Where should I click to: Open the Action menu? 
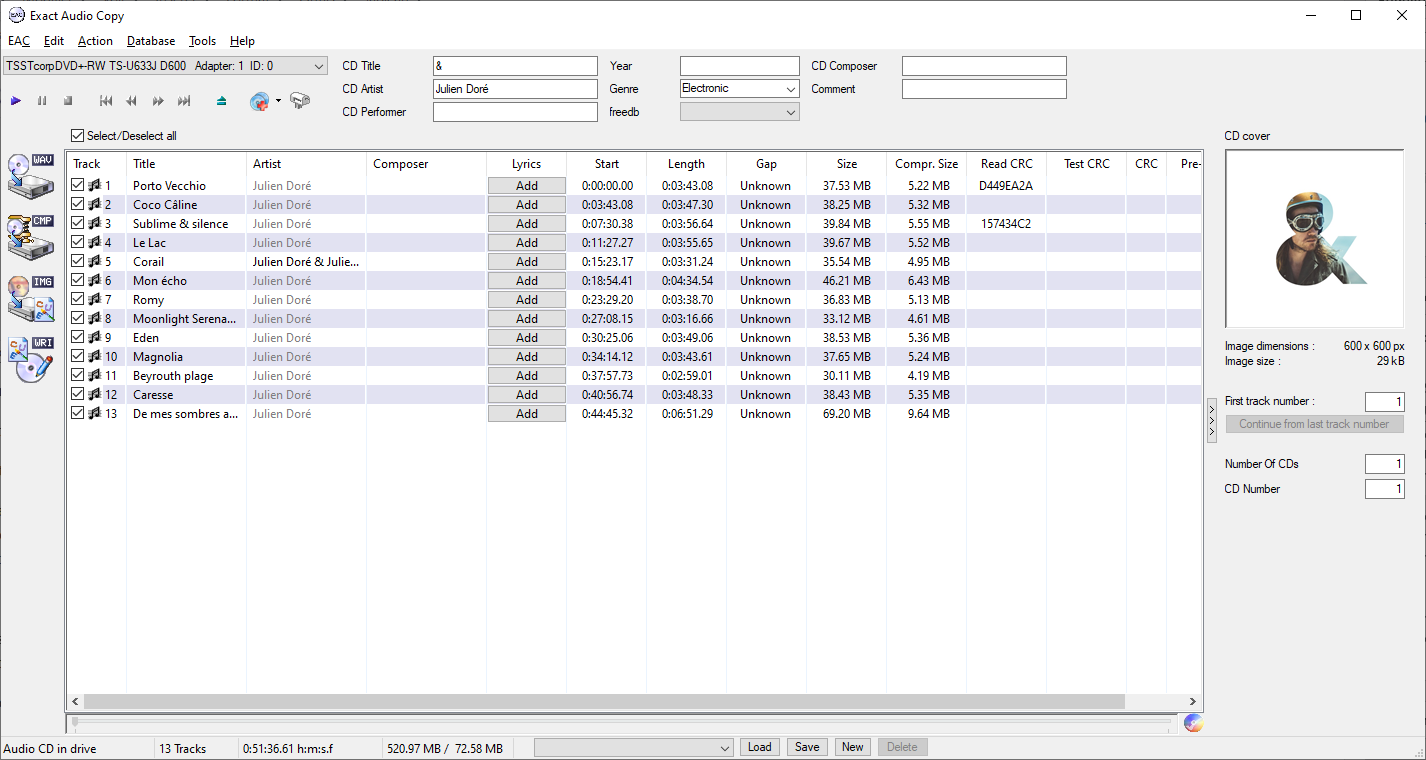(x=95, y=41)
